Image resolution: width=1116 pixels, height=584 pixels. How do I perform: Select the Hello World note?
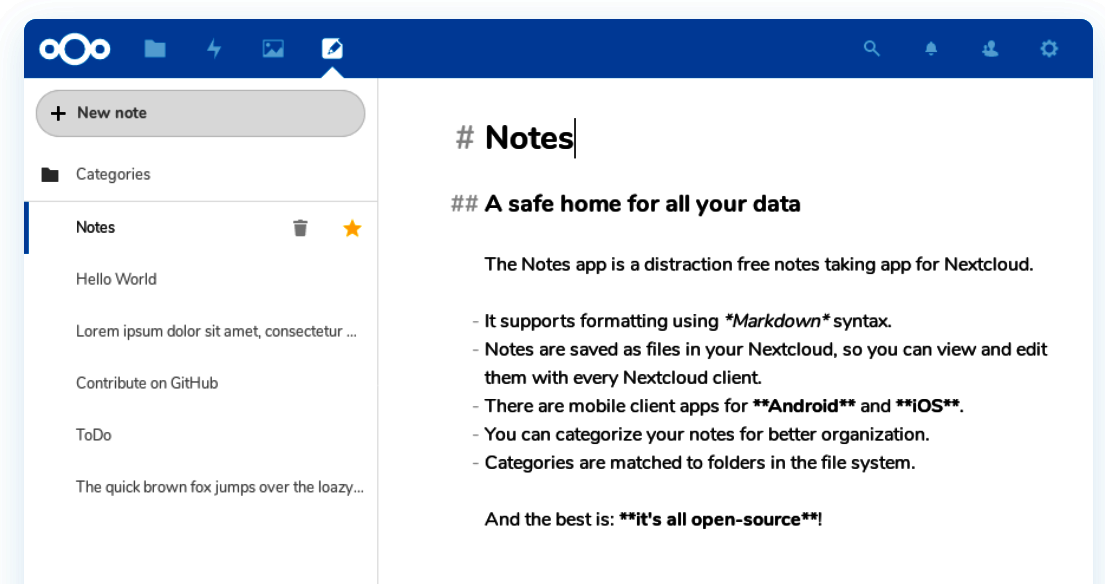pyautogui.click(x=115, y=279)
